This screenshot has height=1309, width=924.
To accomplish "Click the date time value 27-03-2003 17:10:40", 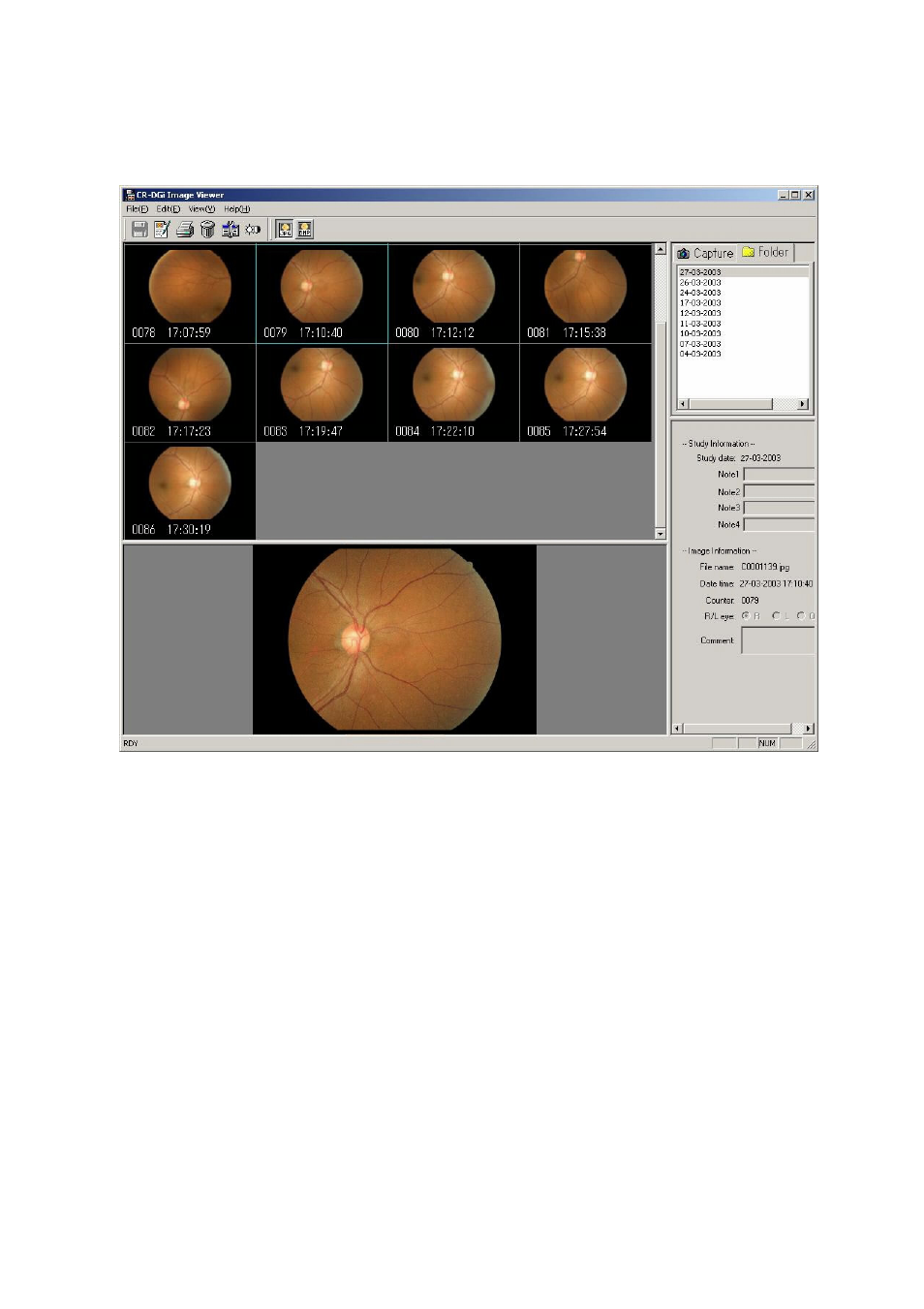I will click(776, 584).
